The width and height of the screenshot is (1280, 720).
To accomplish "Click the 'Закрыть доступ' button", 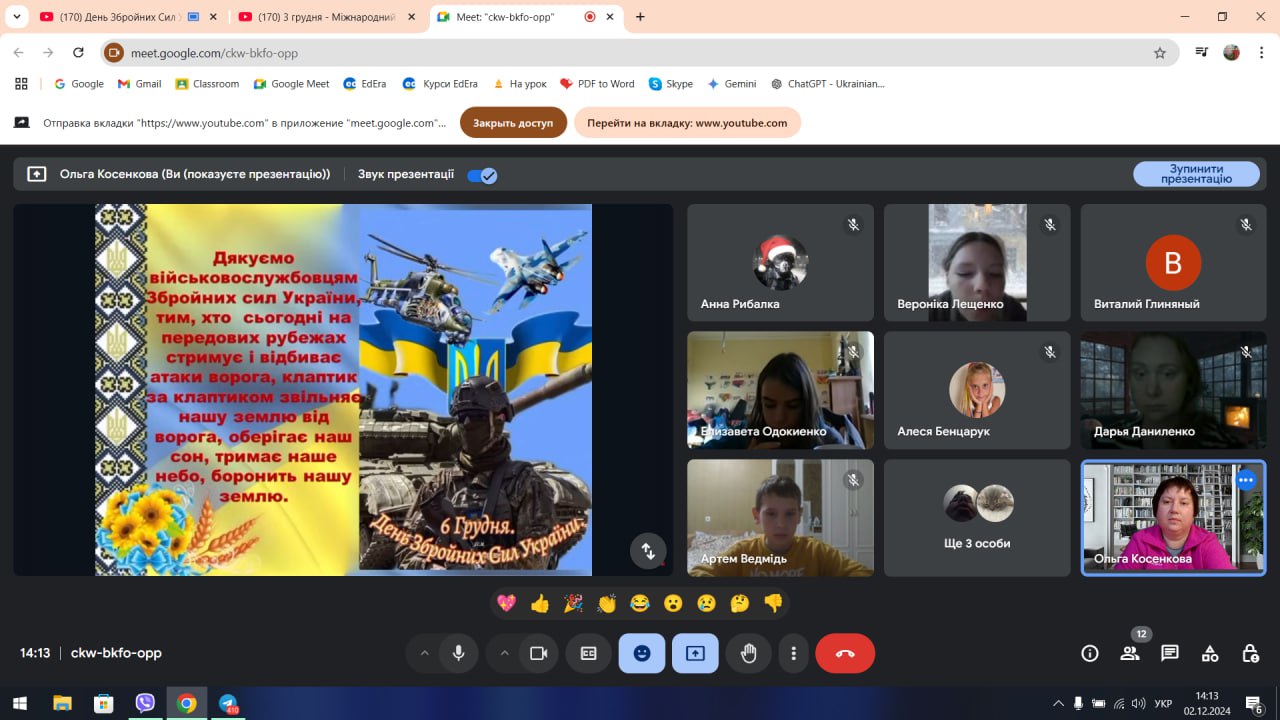I will [x=513, y=123].
